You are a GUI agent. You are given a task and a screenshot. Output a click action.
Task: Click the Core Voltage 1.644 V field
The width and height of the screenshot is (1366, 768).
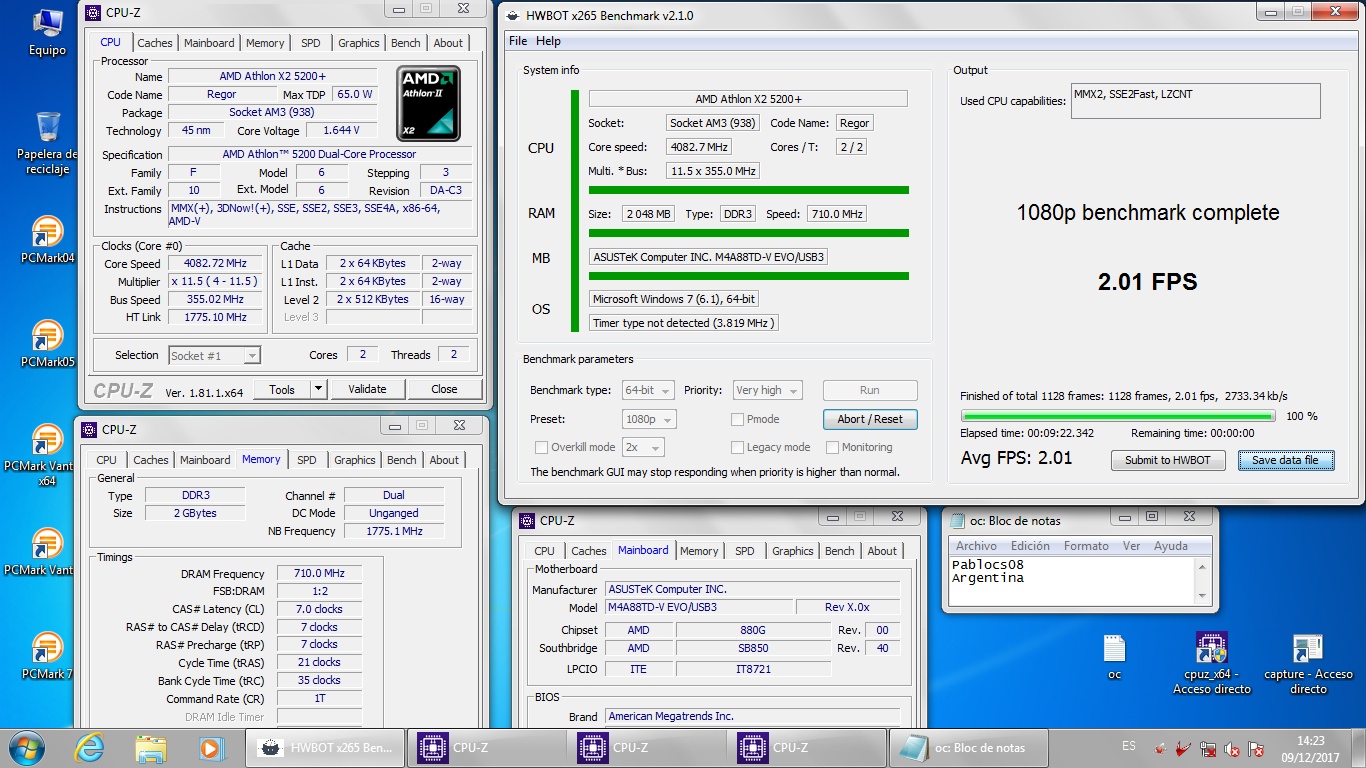pyautogui.click(x=341, y=130)
